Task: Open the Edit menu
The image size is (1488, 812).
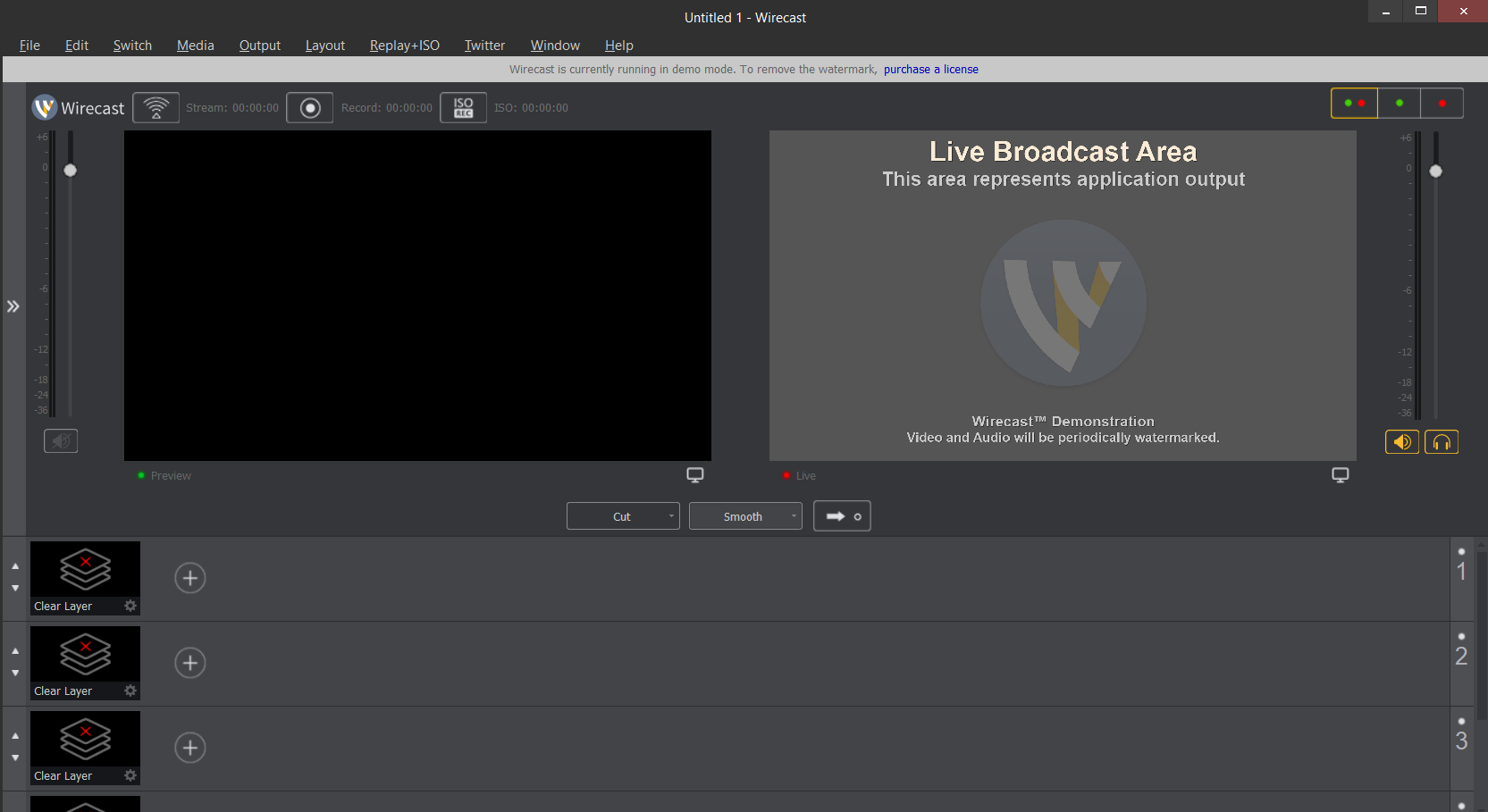Action: click(x=77, y=46)
